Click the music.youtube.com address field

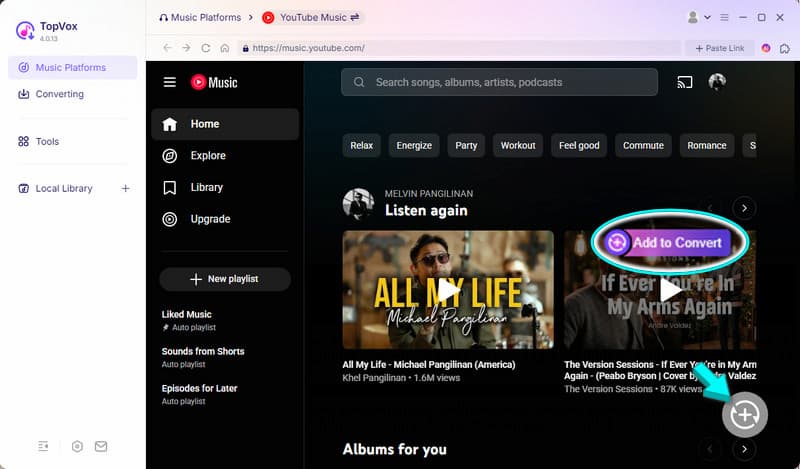pos(459,48)
